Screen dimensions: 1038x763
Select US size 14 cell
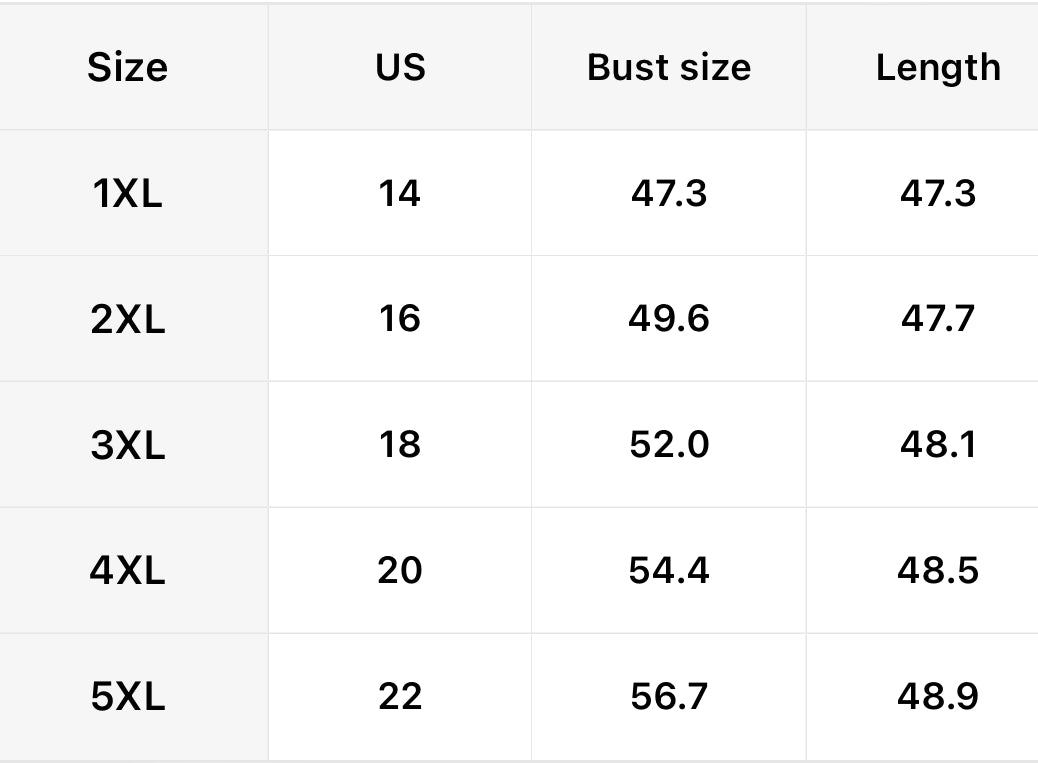tap(400, 193)
